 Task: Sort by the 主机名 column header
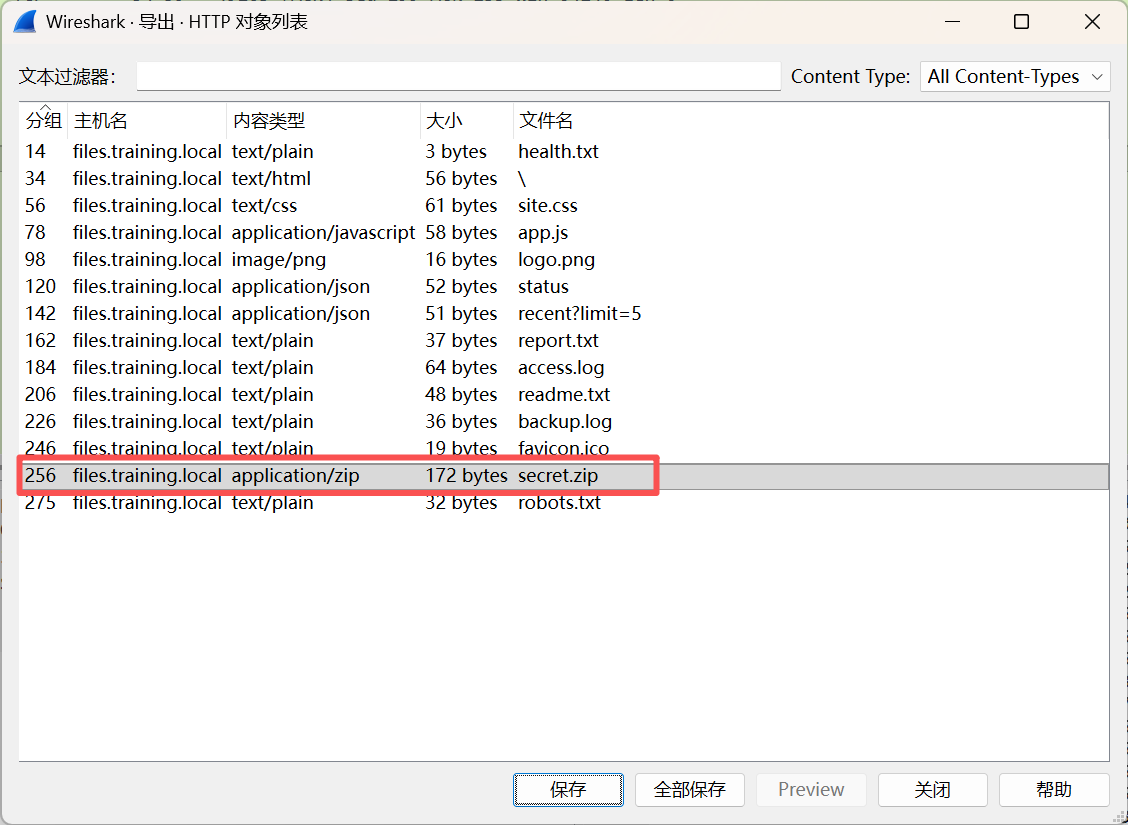click(x=147, y=120)
